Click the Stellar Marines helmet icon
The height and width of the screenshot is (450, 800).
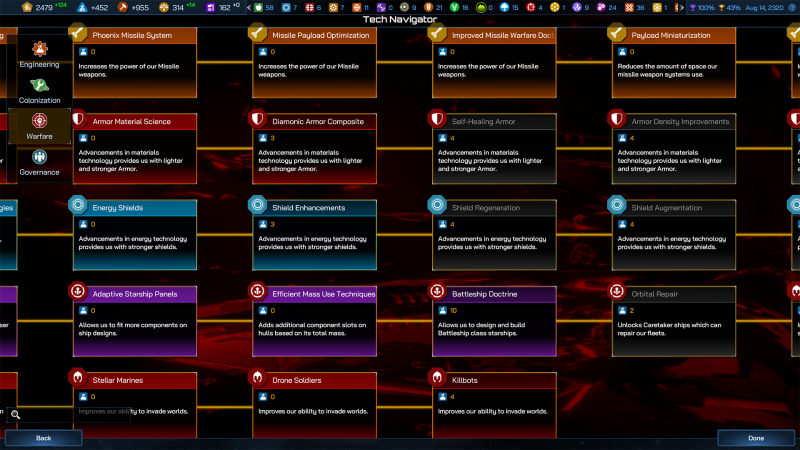tap(77, 378)
